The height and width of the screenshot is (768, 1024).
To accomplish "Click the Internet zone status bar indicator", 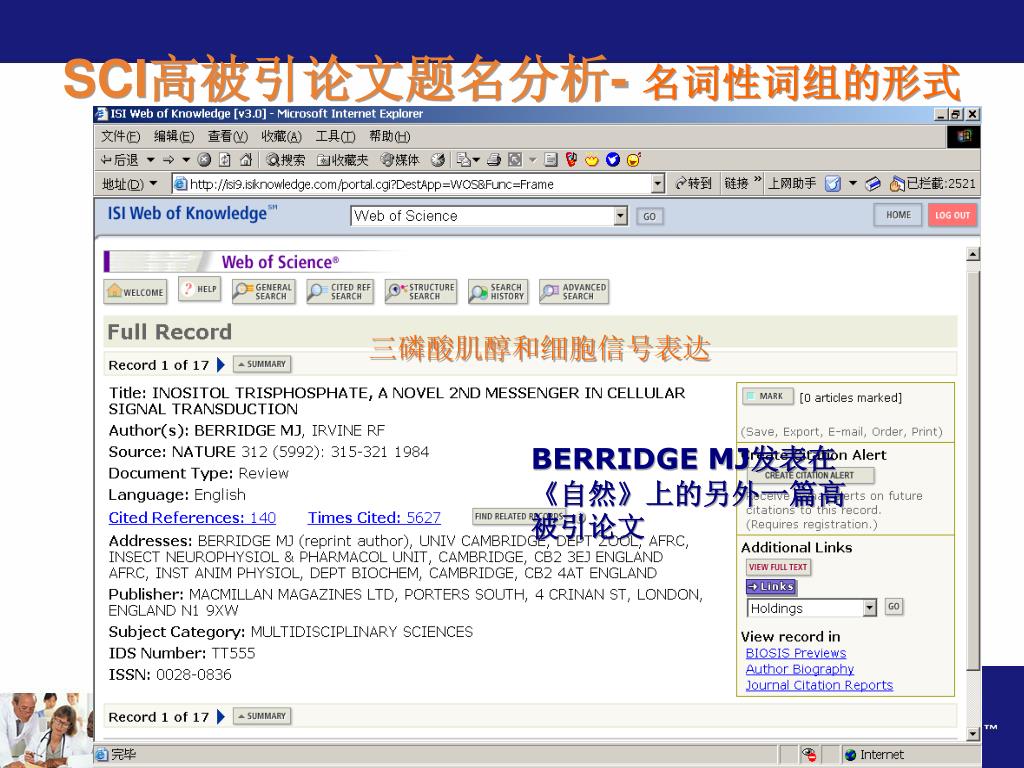I will [x=874, y=755].
